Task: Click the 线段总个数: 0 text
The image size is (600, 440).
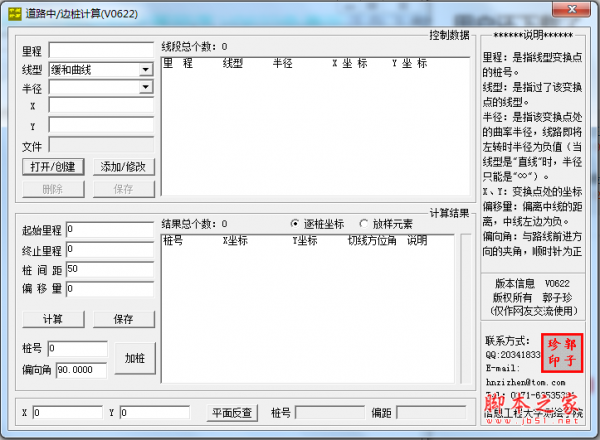Action: pos(194,47)
